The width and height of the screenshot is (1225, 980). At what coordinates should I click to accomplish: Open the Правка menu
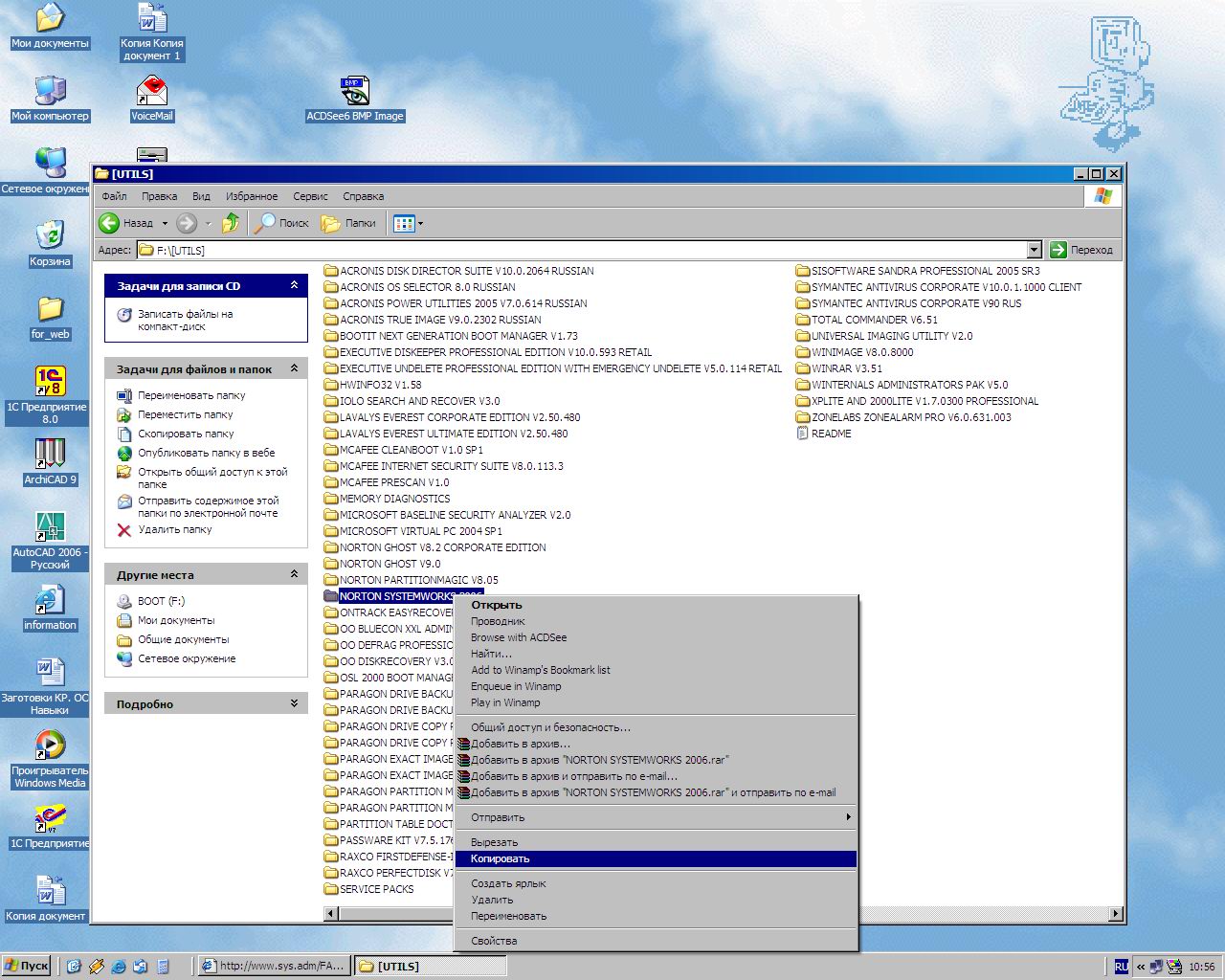pos(159,196)
